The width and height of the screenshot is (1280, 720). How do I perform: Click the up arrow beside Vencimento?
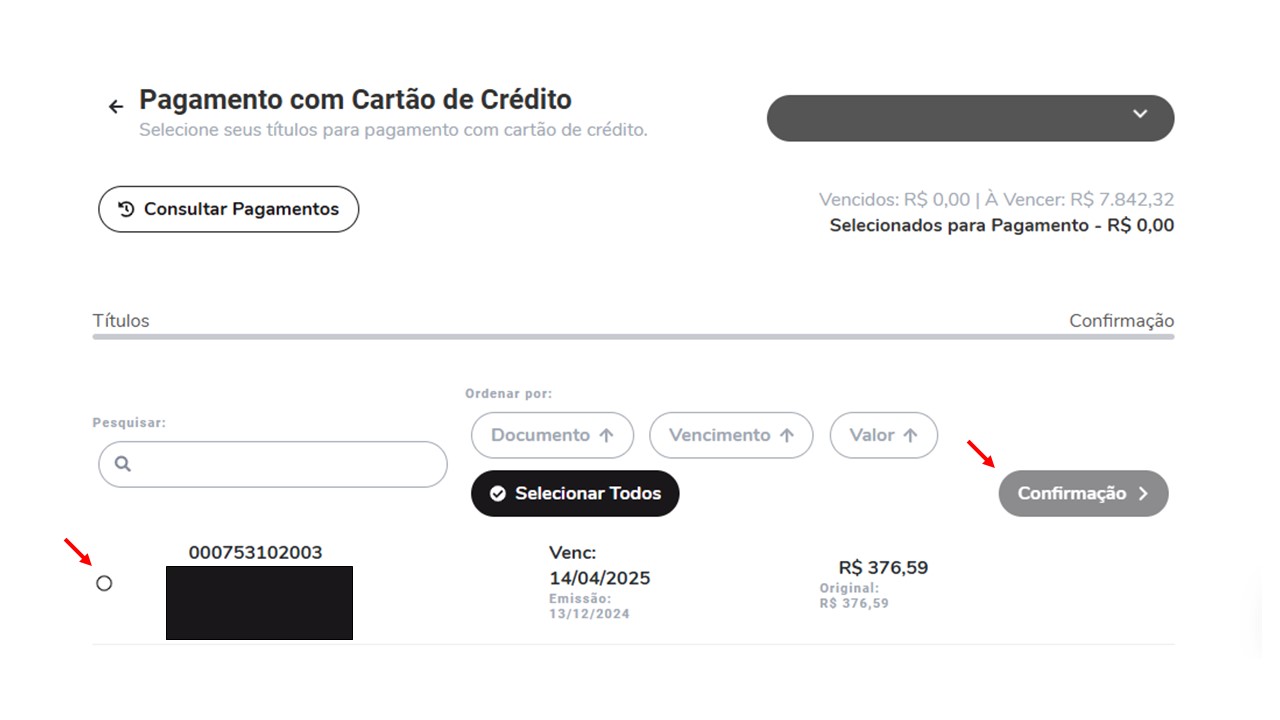[787, 436]
